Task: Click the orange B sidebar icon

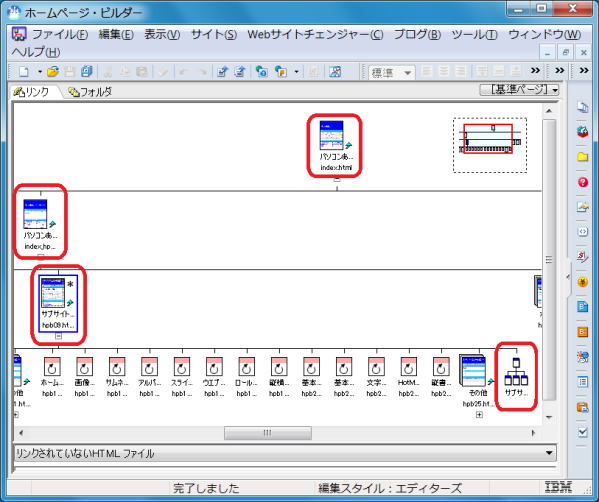Action: (582, 332)
